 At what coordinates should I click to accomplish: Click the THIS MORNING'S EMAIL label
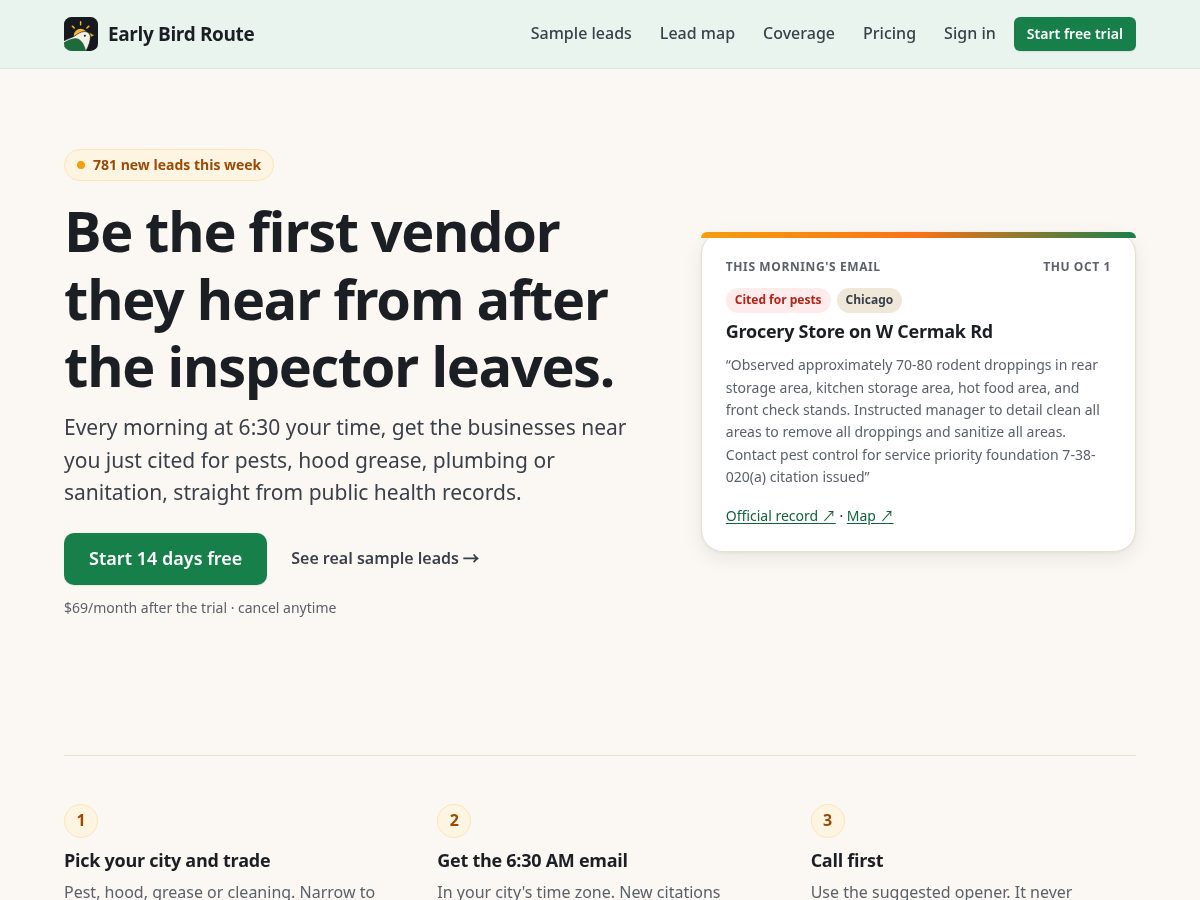[x=803, y=267]
